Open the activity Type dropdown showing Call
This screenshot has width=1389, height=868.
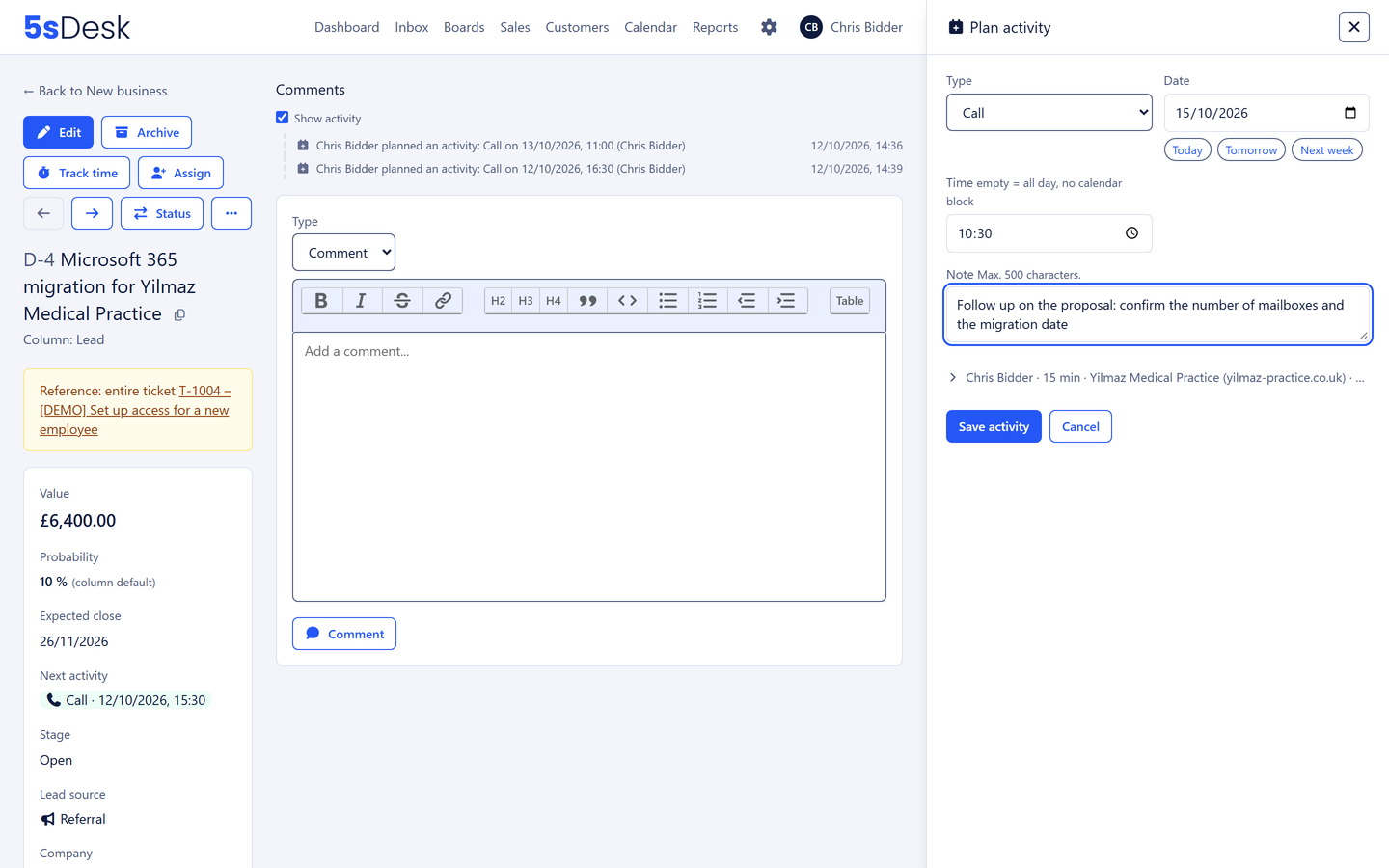pyautogui.click(x=1049, y=113)
